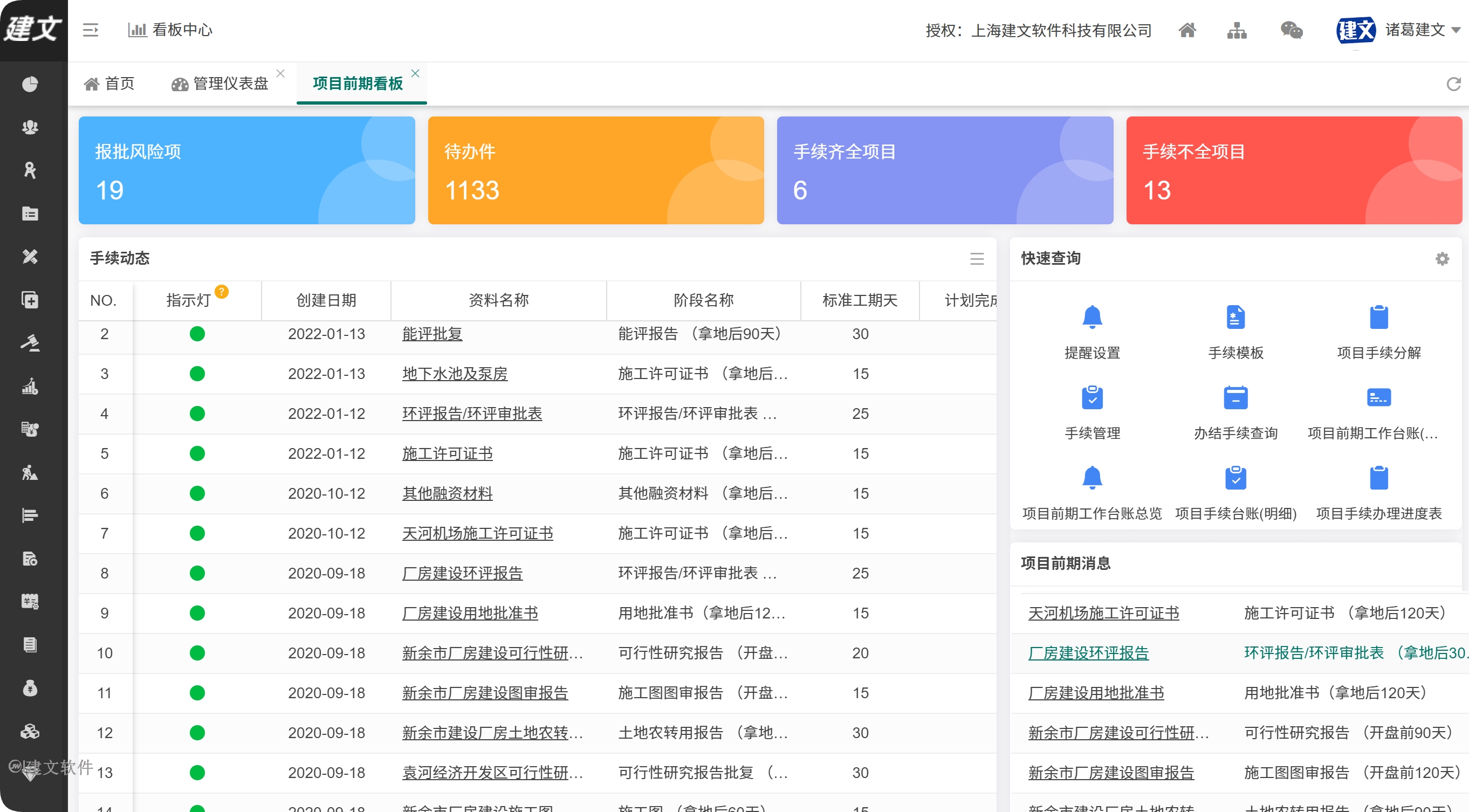Click the 标准工期天 column header
Image resolution: width=1469 pixels, height=812 pixels.
[x=860, y=300]
